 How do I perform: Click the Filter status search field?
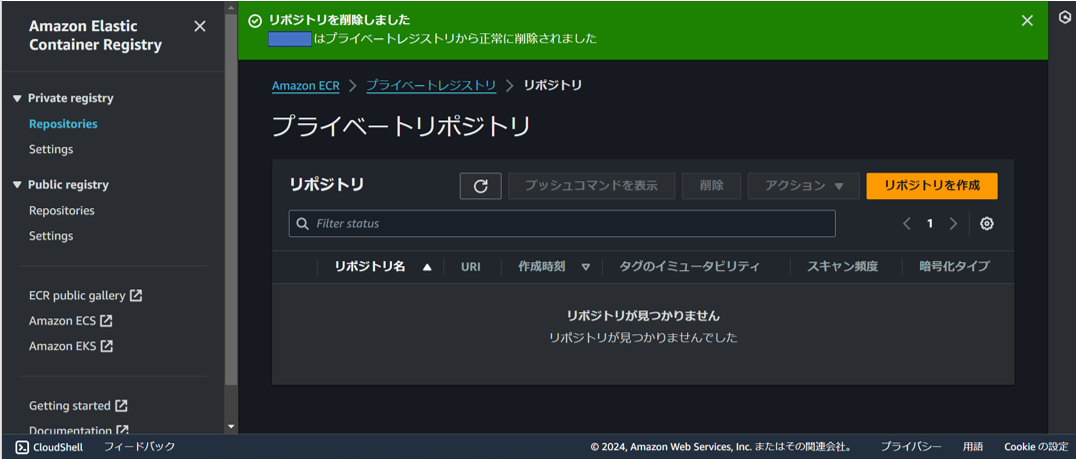[562, 224]
